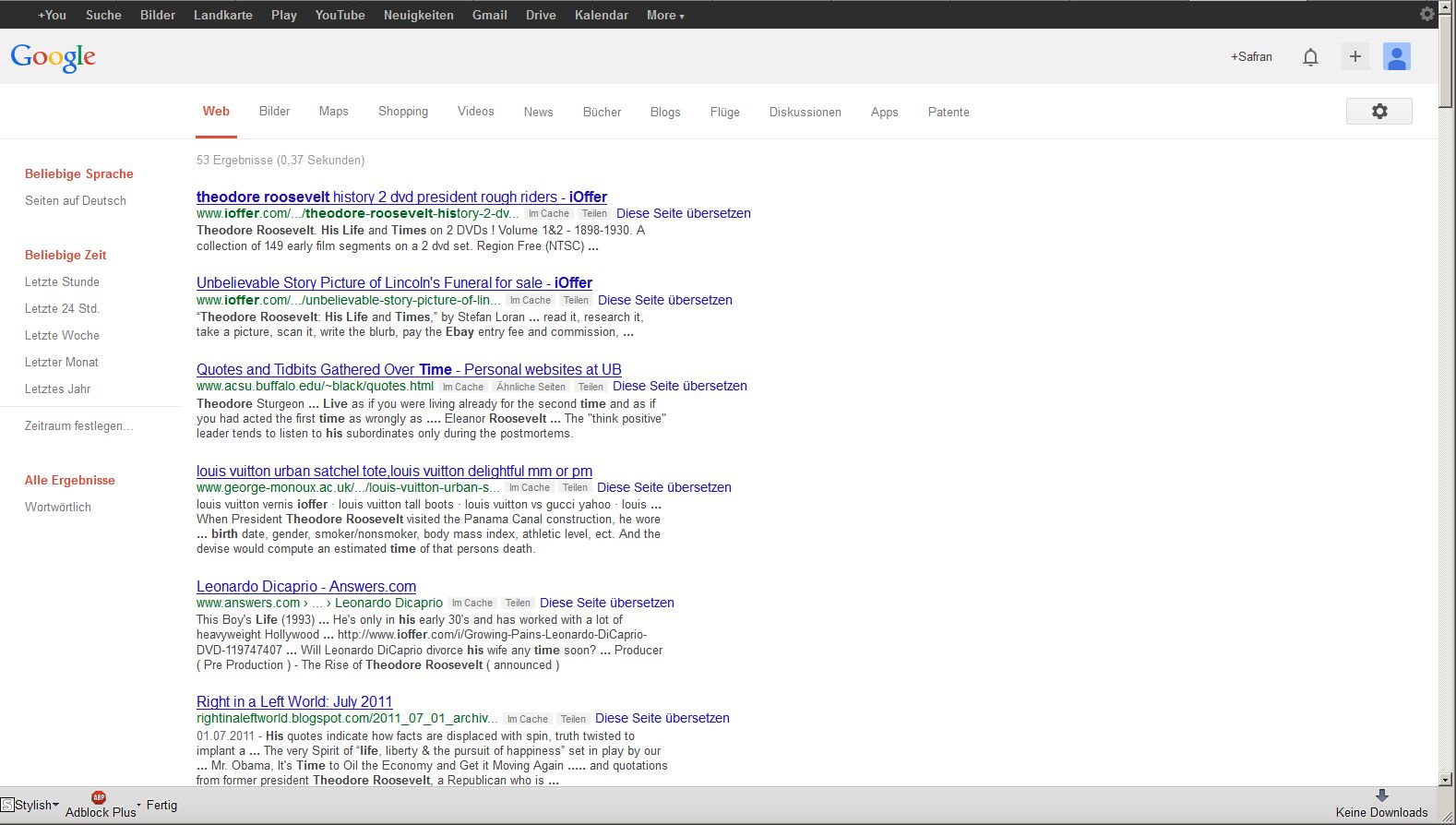Filter results to Letzte 24 Std.
The image size is (1456, 825).
[62, 308]
